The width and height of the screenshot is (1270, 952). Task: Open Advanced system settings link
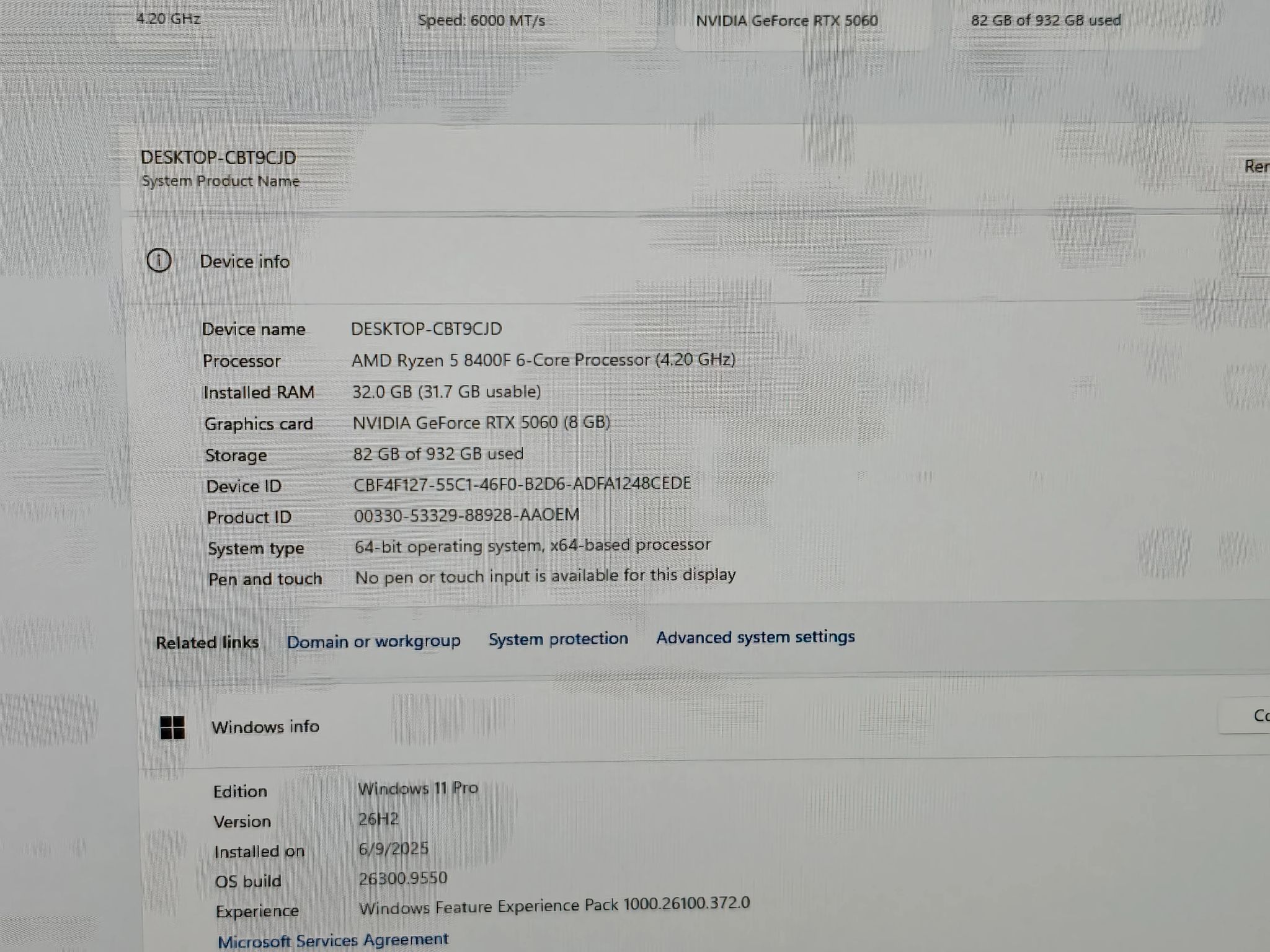pyautogui.click(x=755, y=637)
